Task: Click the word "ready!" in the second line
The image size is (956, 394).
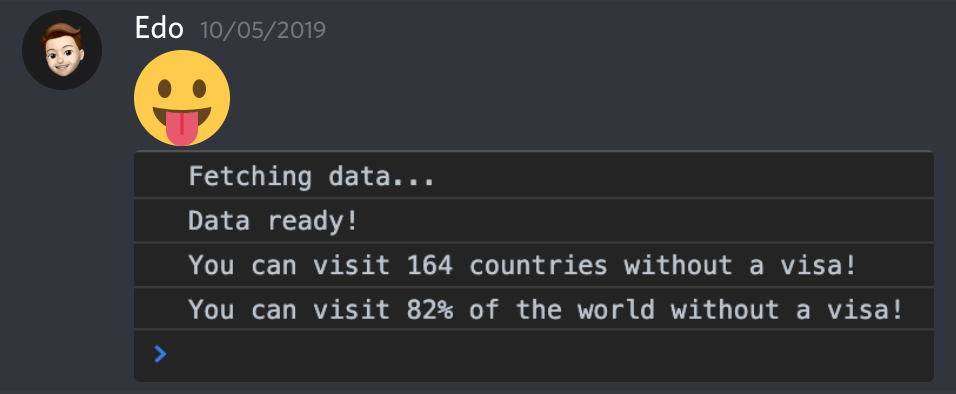Action: (x=313, y=221)
